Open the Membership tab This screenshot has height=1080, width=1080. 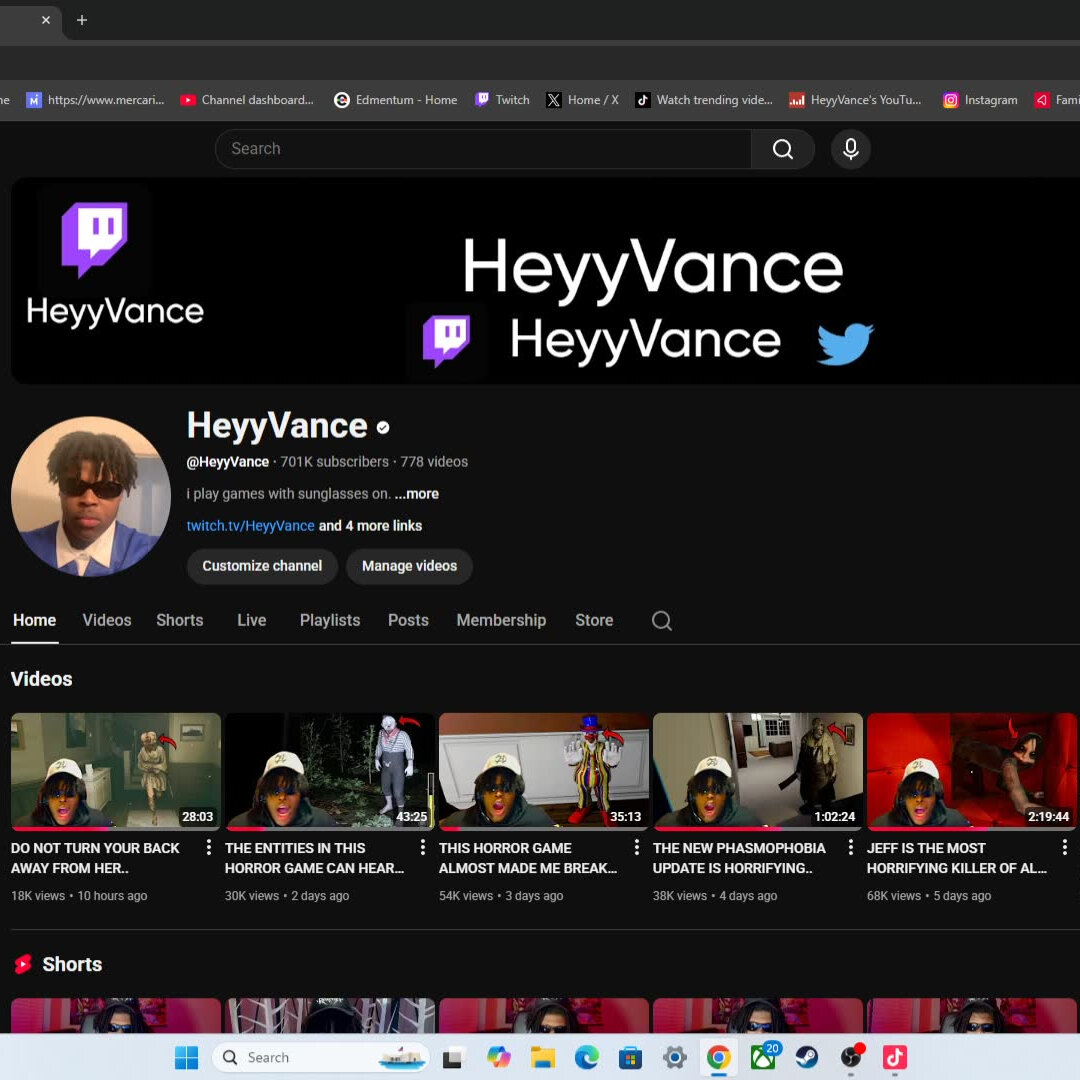501,620
